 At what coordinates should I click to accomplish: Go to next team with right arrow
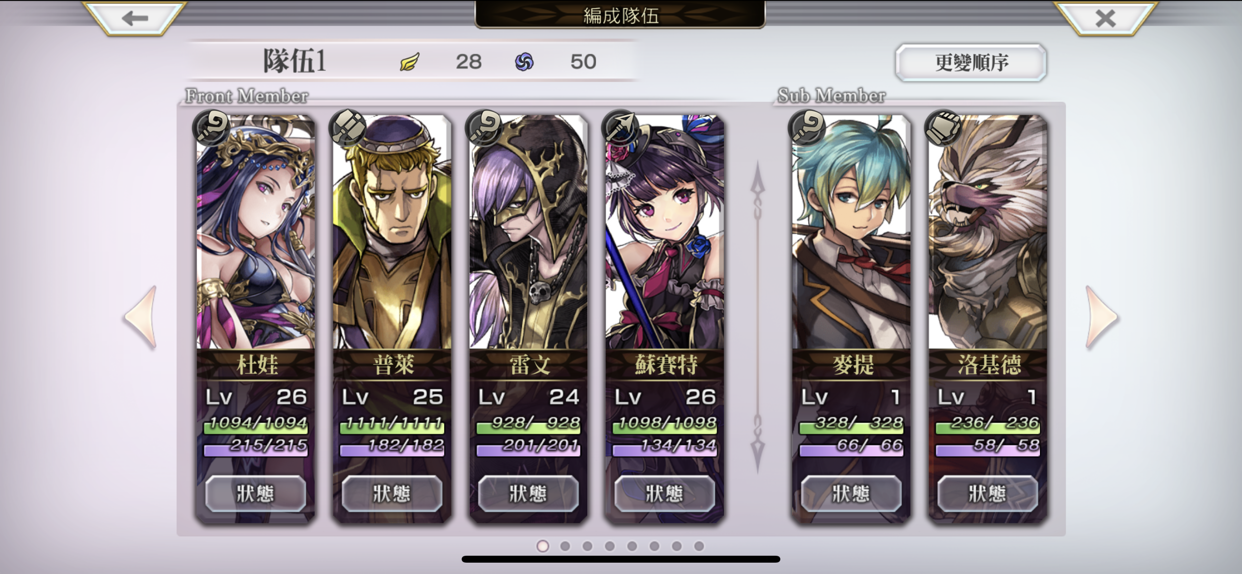click(x=1102, y=318)
